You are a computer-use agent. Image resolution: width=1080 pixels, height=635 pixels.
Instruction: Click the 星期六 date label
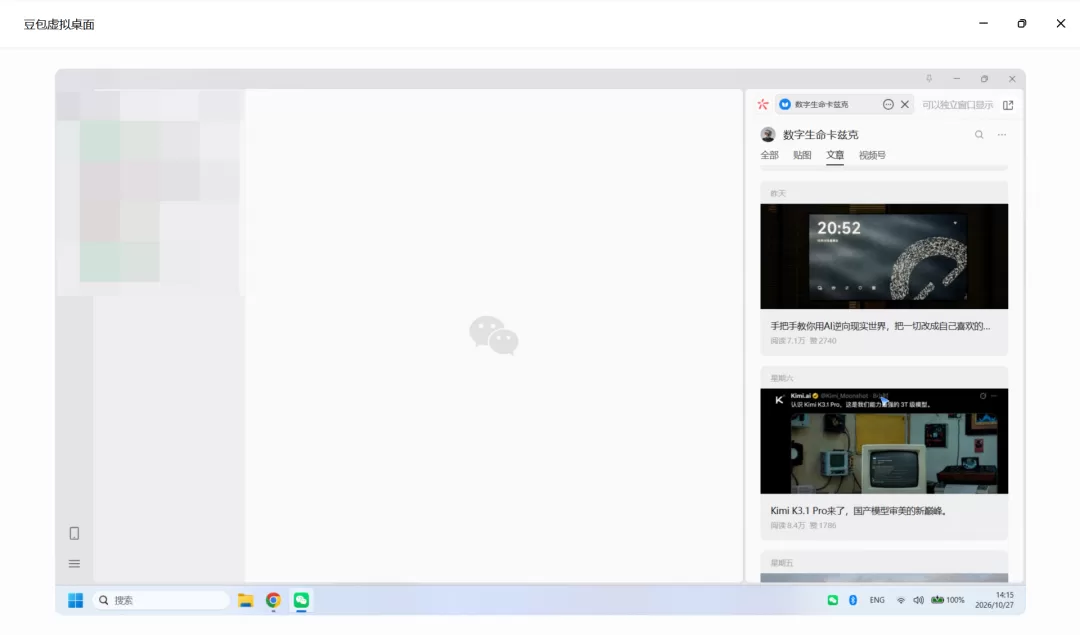click(782, 378)
